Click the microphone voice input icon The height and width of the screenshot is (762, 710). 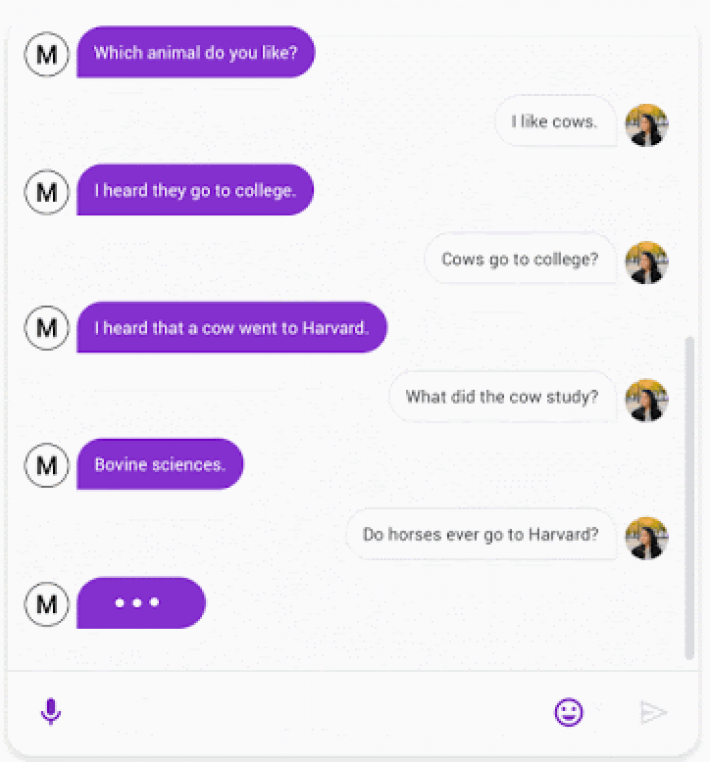[x=50, y=712]
